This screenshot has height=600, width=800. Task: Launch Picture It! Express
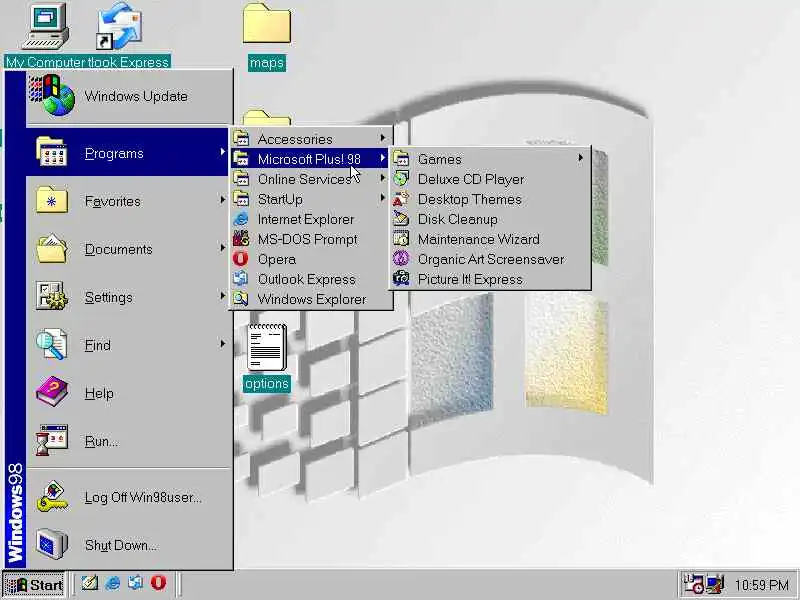pyautogui.click(x=490, y=279)
